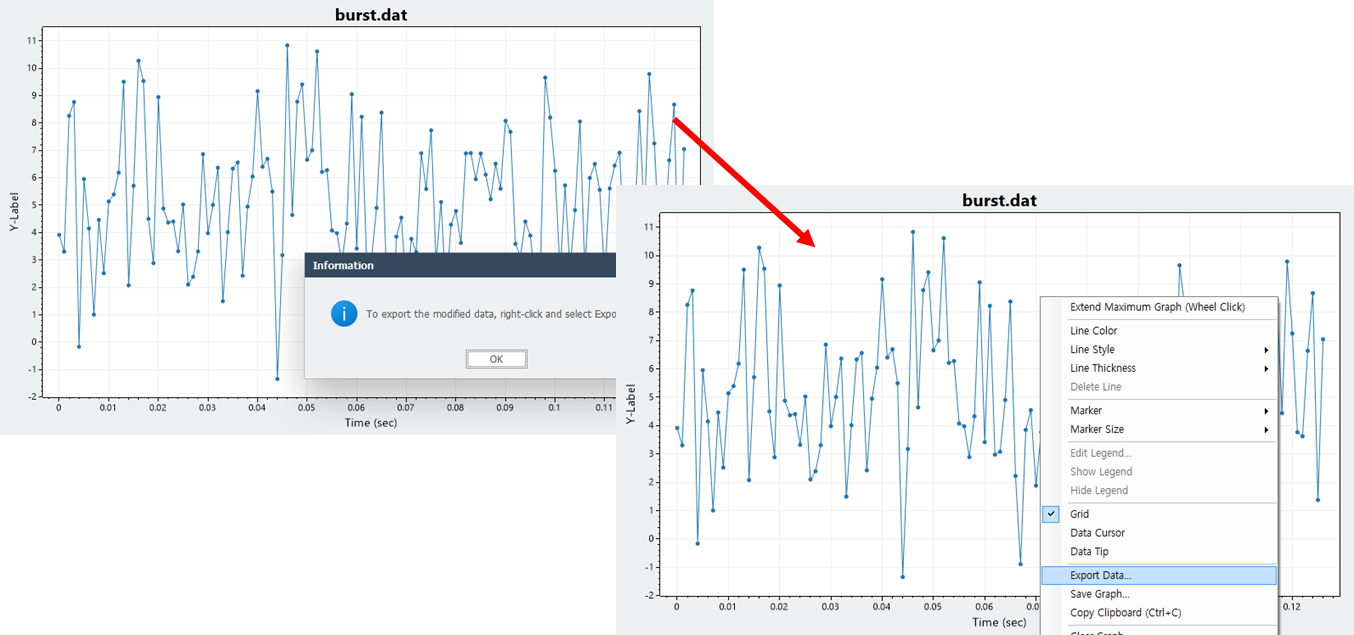Screen dimensions: 1354x635
Task: Expand the Line Style submenu arrow
Action: click(x=1266, y=350)
